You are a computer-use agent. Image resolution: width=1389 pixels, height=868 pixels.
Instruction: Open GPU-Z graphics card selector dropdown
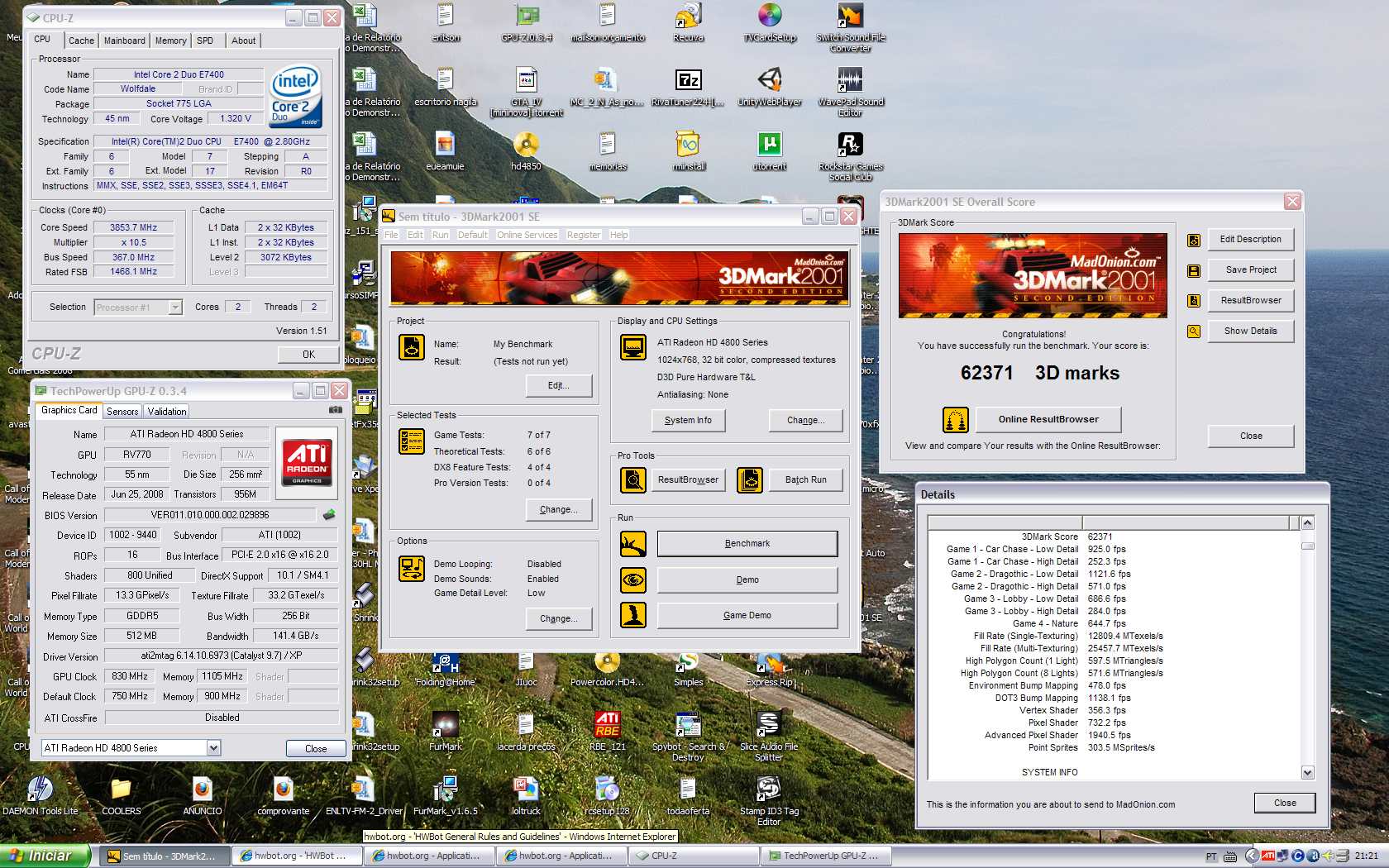coord(213,748)
